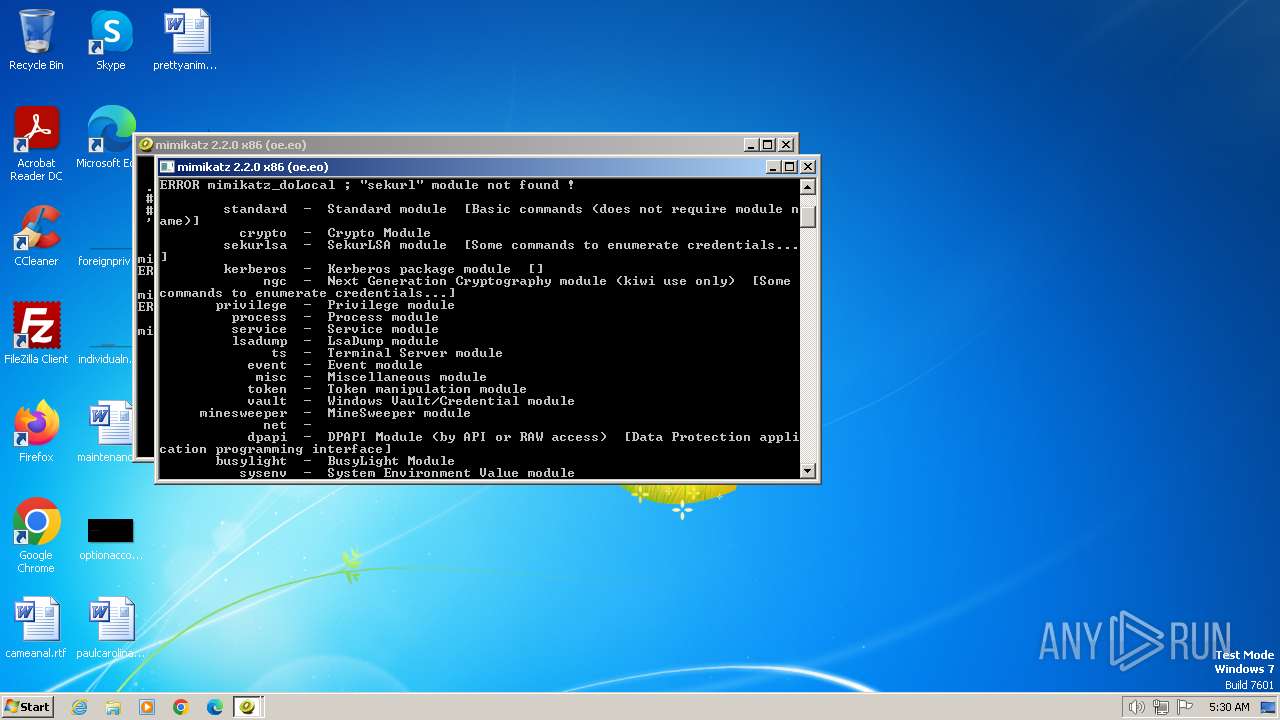The height and width of the screenshot is (720, 1280).
Task: Open the optionacco black desktop file
Action: point(110,538)
